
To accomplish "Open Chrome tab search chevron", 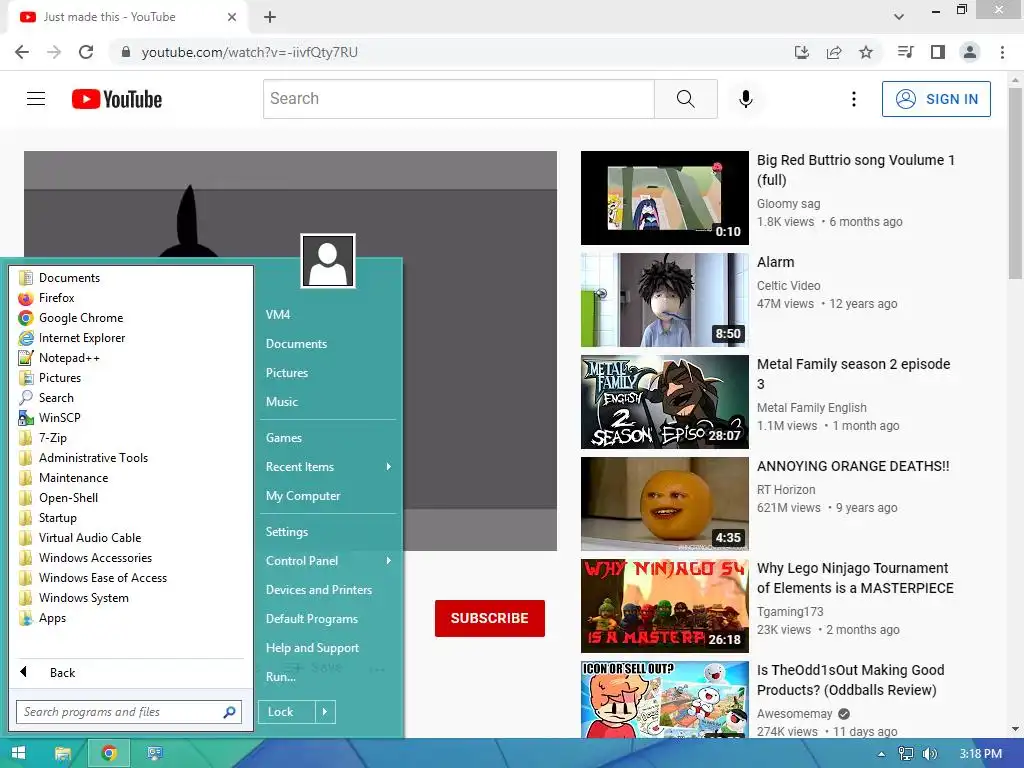I will click(899, 17).
